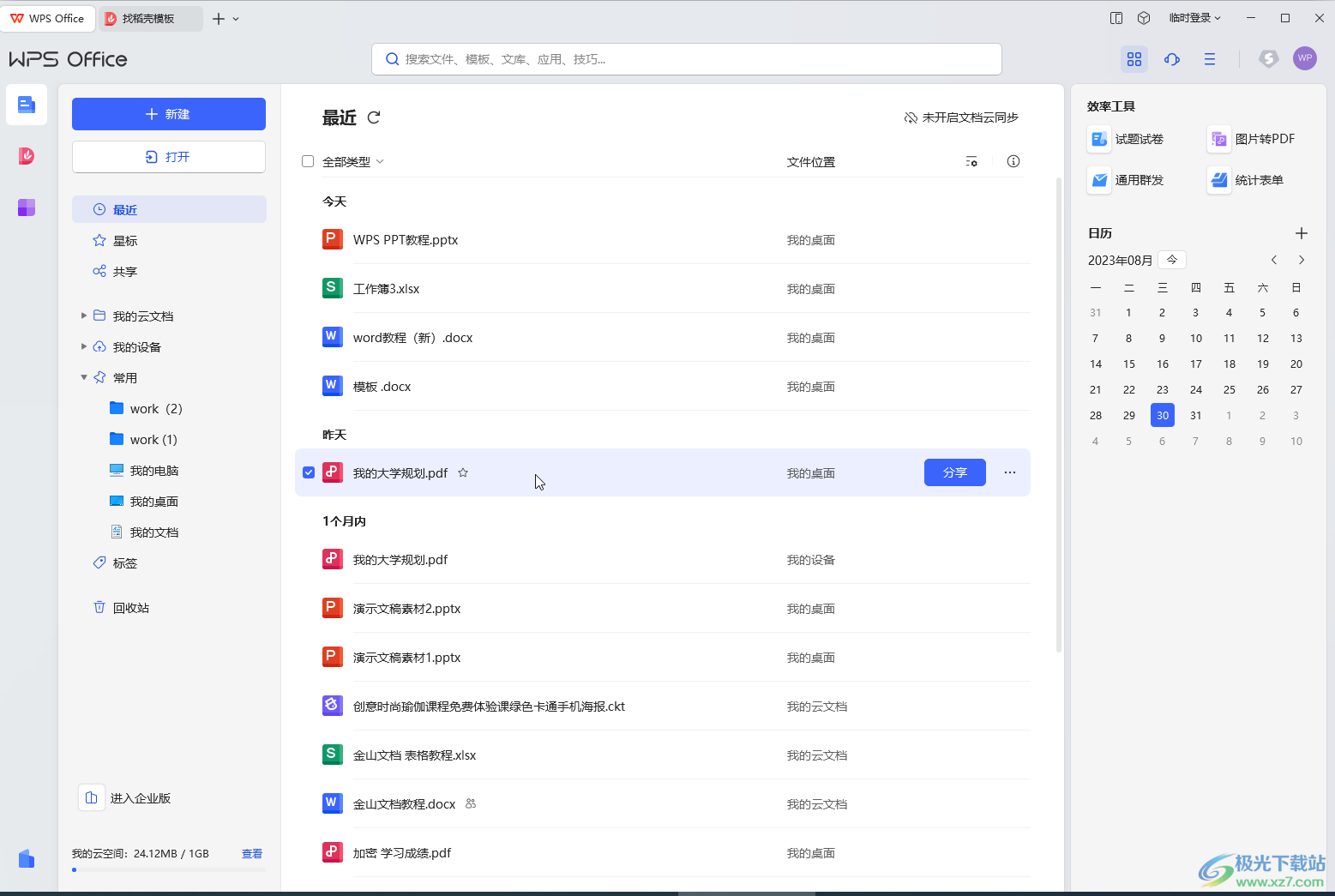Open the 图片转PDF tool
Image resolution: width=1335 pixels, height=896 pixels.
pos(1252,139)
